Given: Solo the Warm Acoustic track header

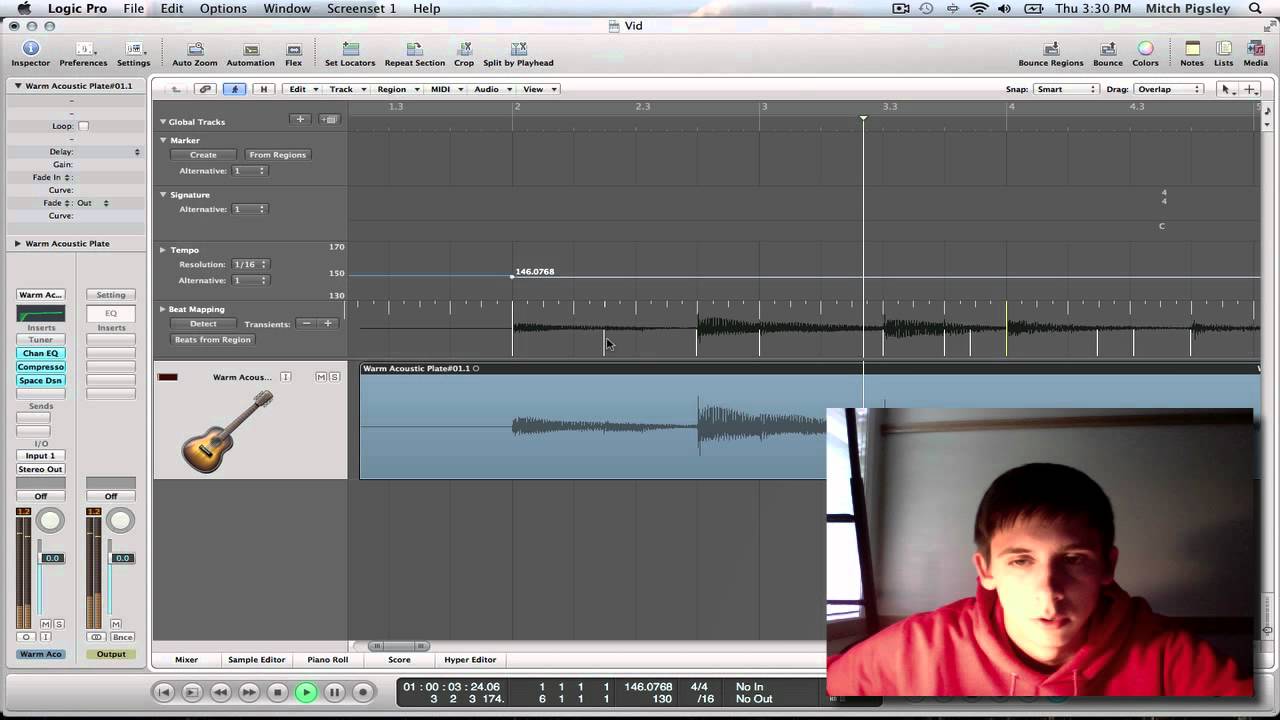Looking at the screenshot, I should pos(334,377).
